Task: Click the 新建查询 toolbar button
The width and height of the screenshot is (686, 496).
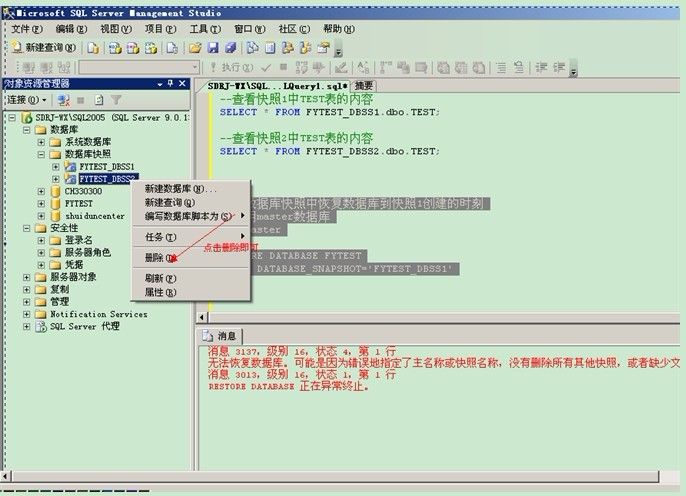Action: click(x=44, y=47)
